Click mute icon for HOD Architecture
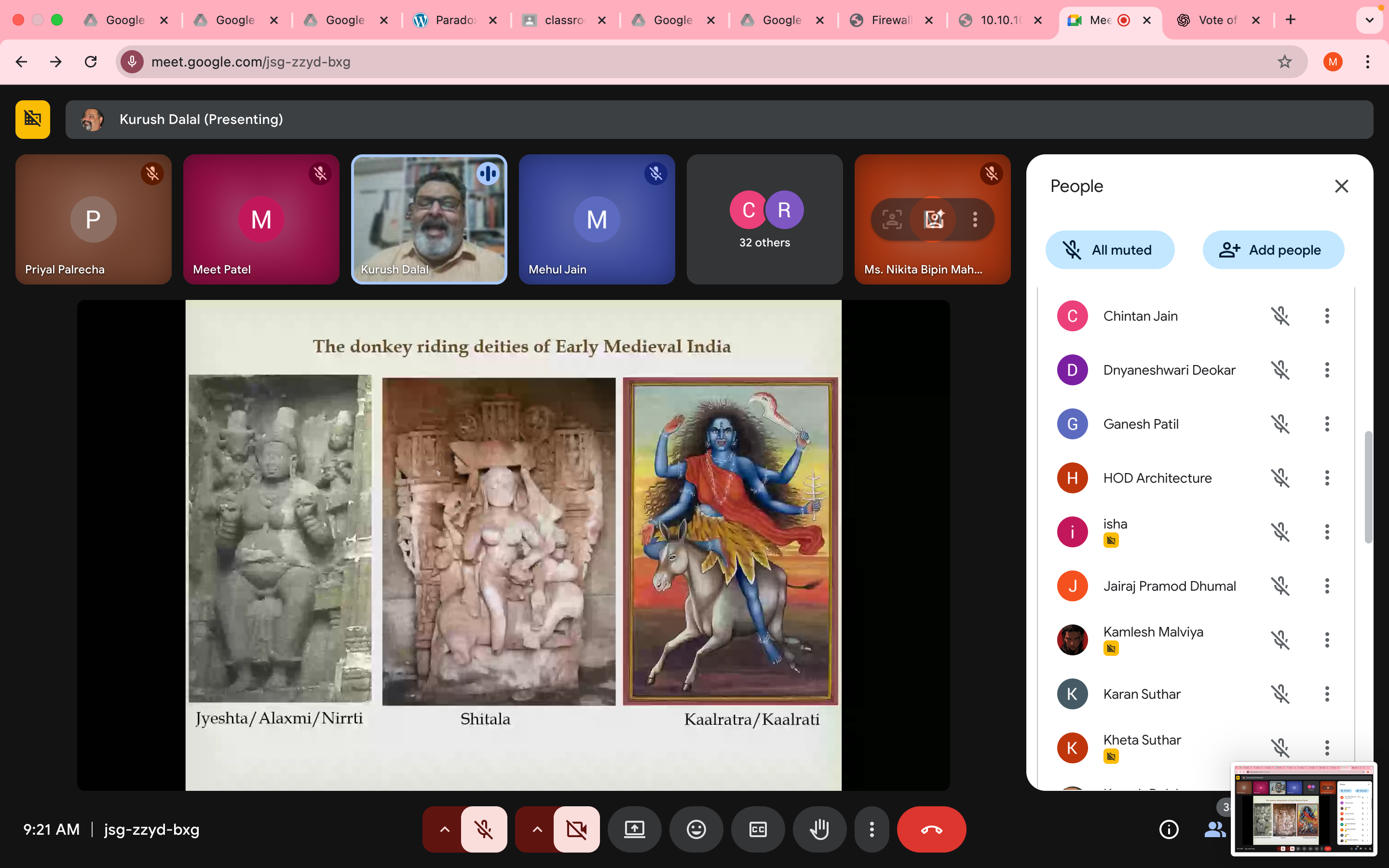The image size is (1389, 868). (x=1280, y=477)
